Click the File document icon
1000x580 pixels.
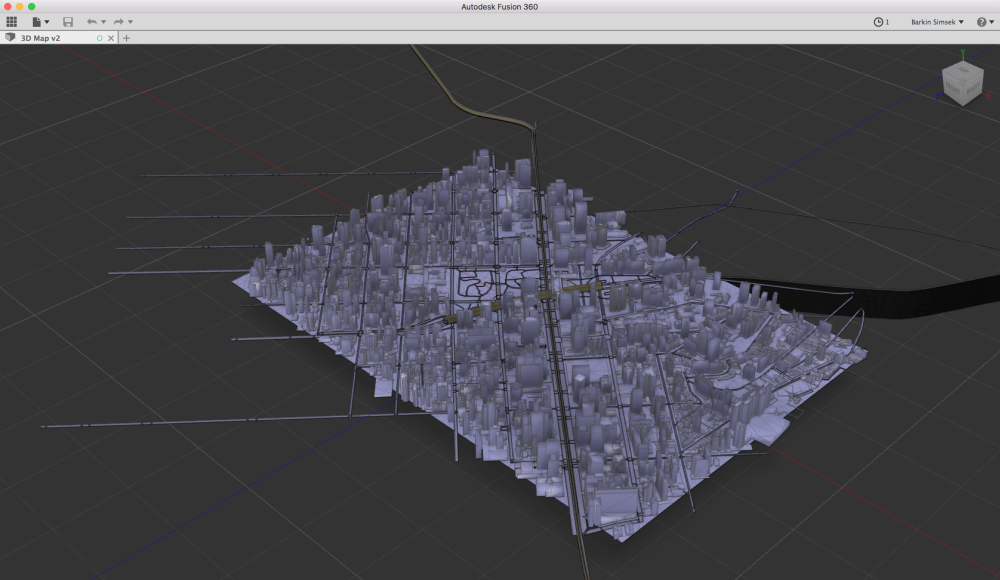(x=37, y=21)
